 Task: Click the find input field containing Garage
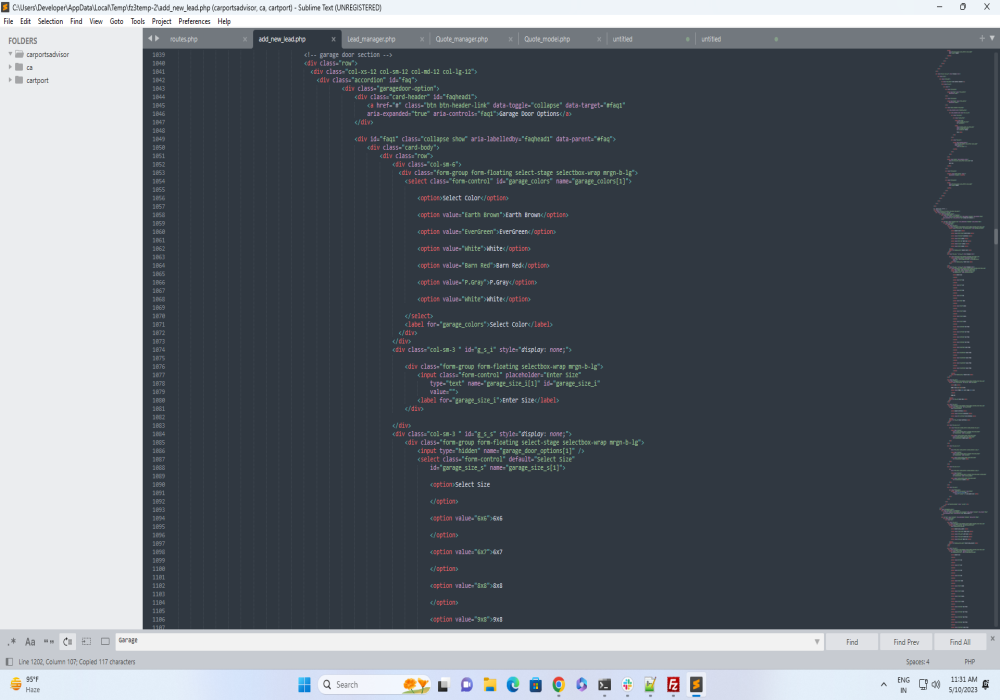tap(464, 641)
